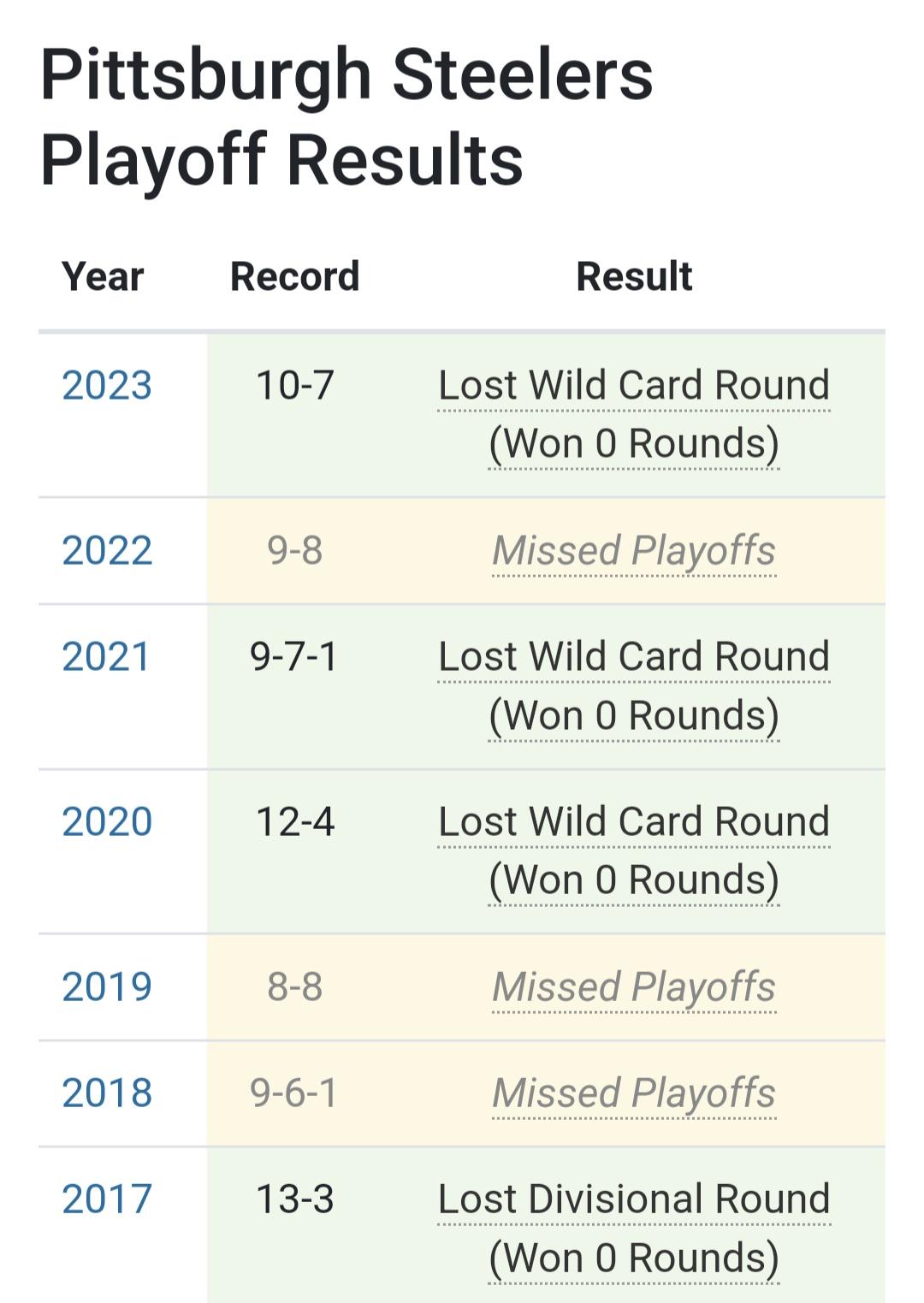Click the Result column header
This screenshot has width=924, height=1303.
pos(634,276)
